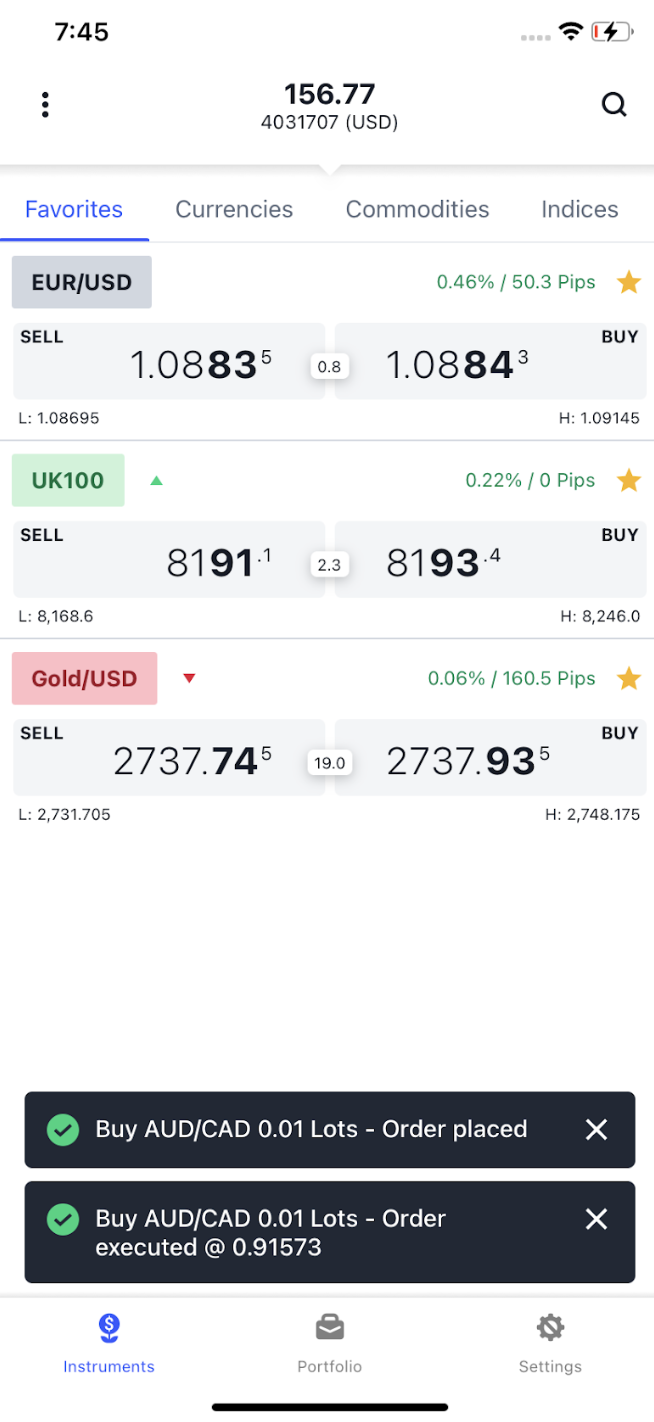Image resolution: width=654 pixels, height=1422 pixels.
Task: Open Settings from the gear icon
Action: point(549,1342)
